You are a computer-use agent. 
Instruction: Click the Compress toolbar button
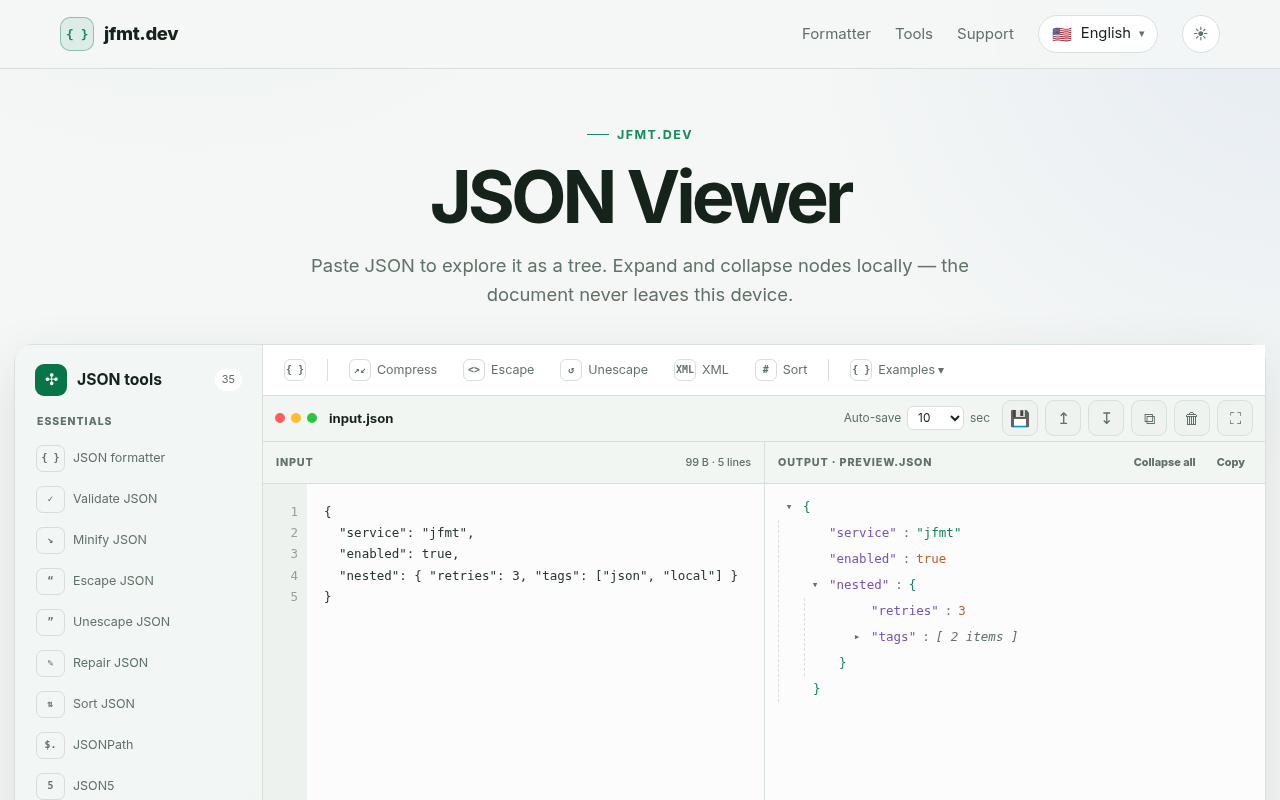click(x=393, y=370)
